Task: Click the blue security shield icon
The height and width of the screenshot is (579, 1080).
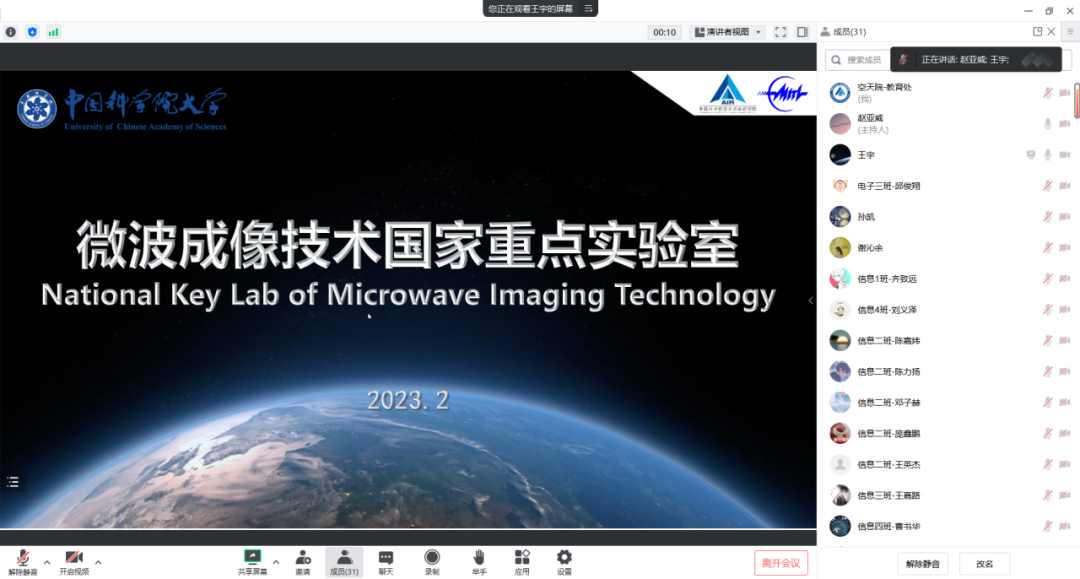Action: 32,32
